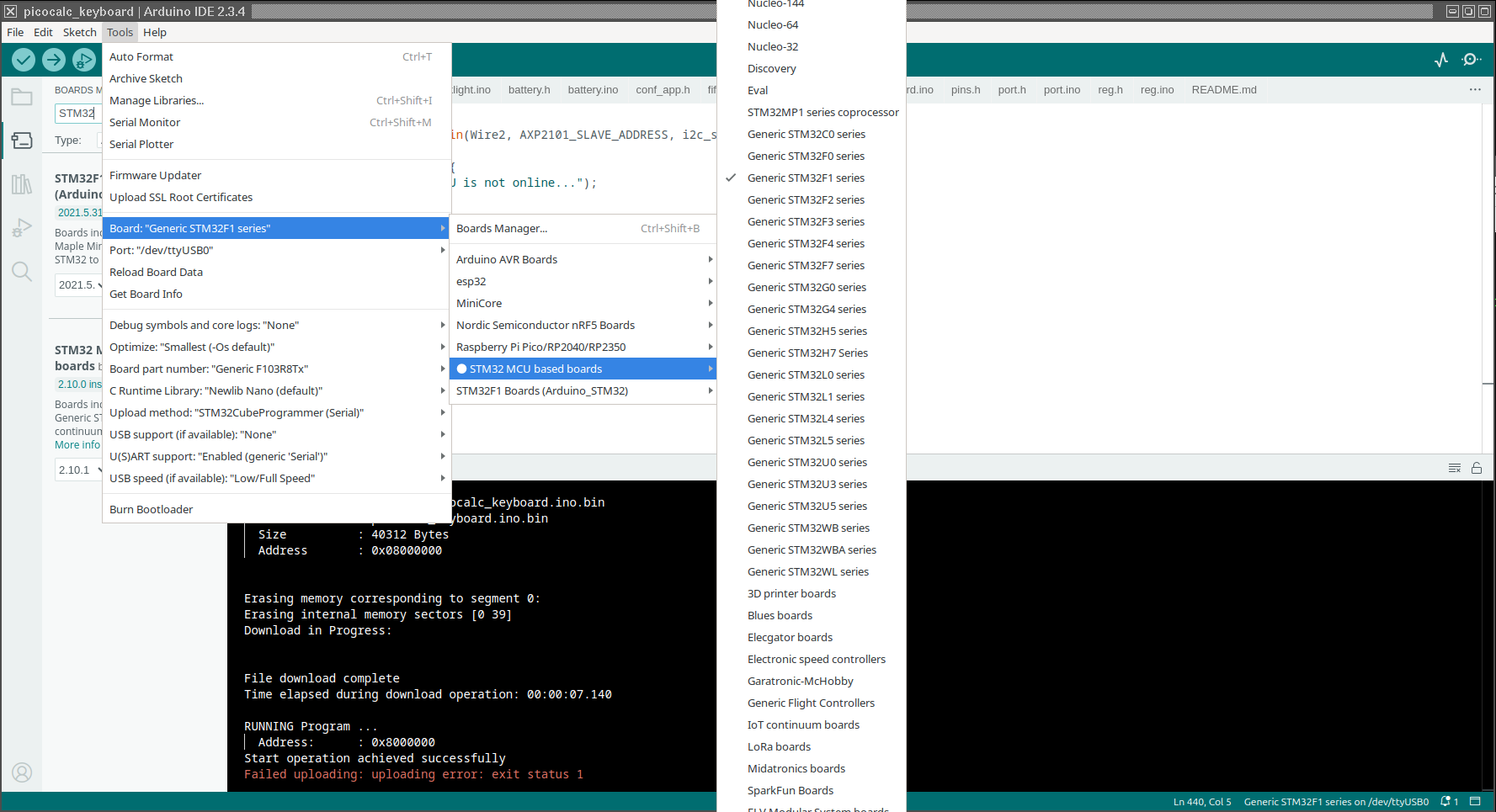The image size is (1496, 812).
Task: Switch to the README.md tab
Action: pyautogui.click(x=1223, y=90)
